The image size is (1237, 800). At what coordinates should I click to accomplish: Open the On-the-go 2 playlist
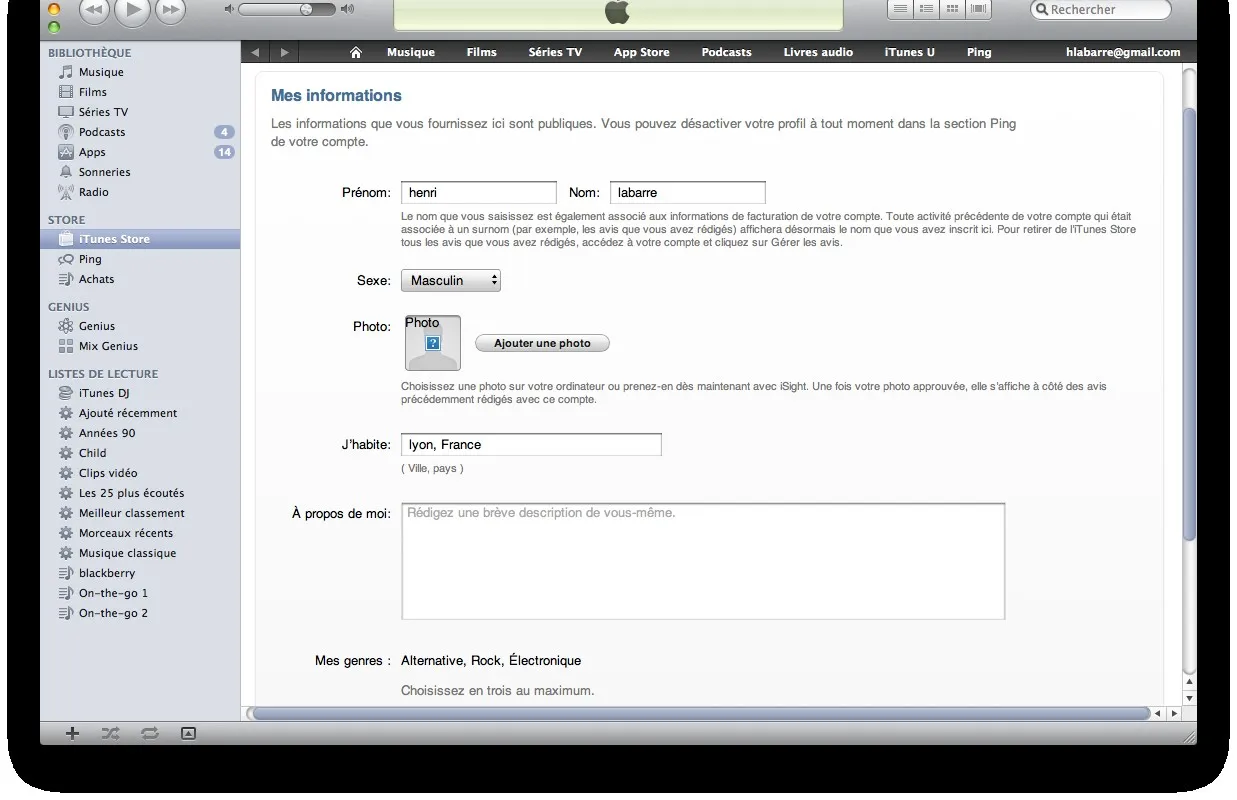click(113, 613)
